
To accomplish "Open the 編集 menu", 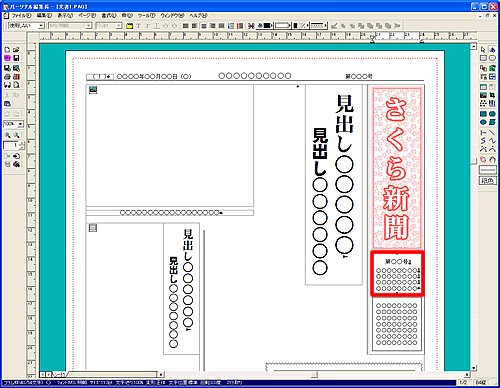I will 44,16.
